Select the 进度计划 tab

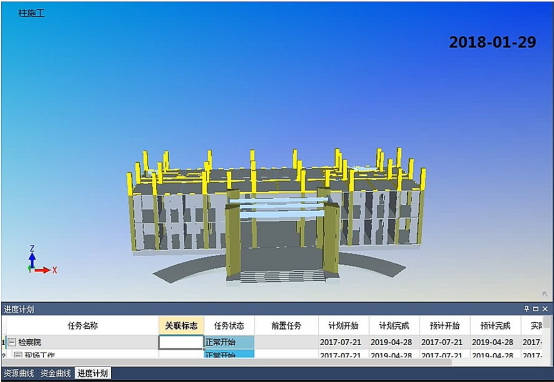point(93,373)
